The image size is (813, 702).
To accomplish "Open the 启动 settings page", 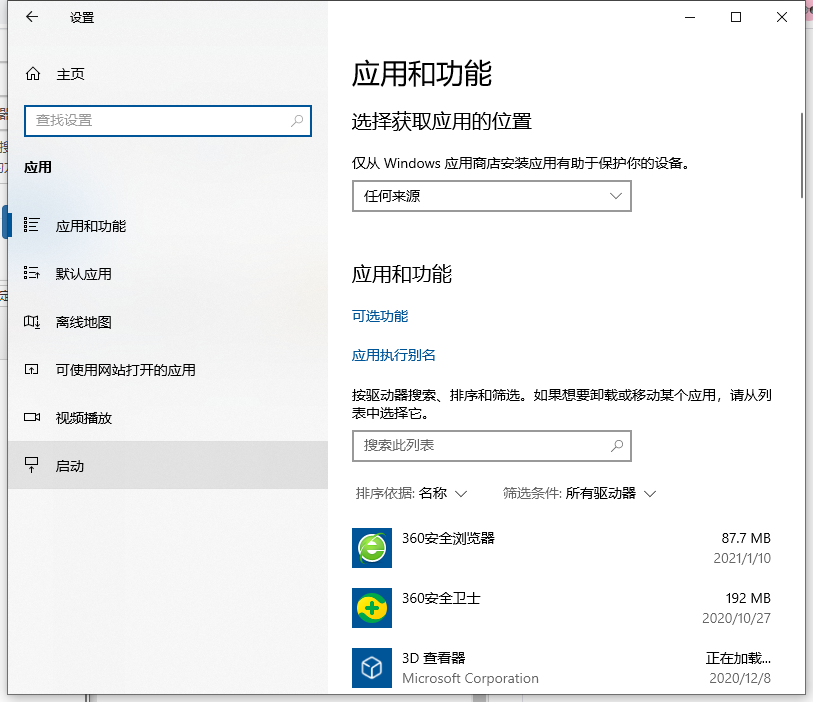I will 70,466.
